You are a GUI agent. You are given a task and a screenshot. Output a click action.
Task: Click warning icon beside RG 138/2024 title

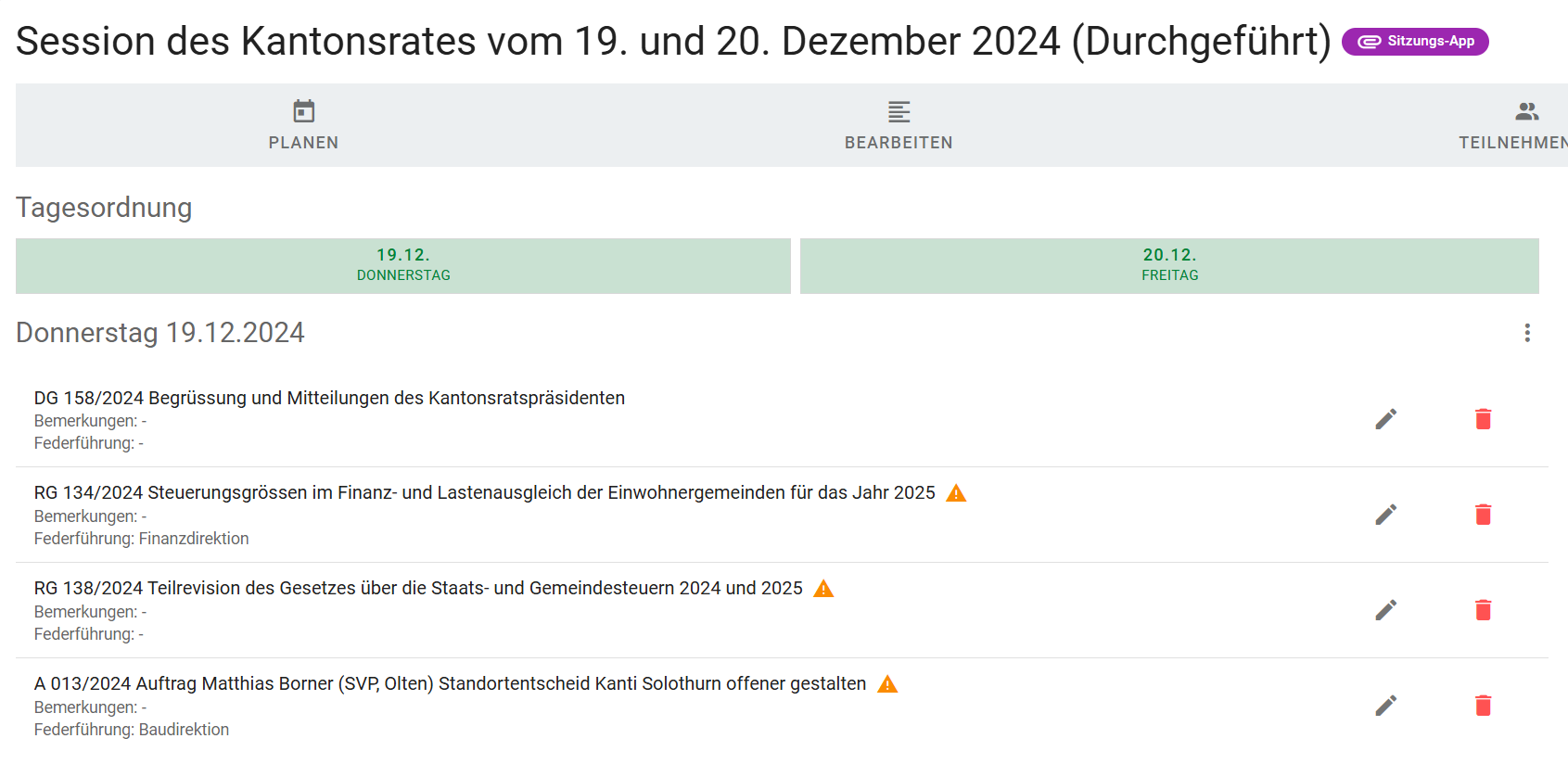point(823,589)
